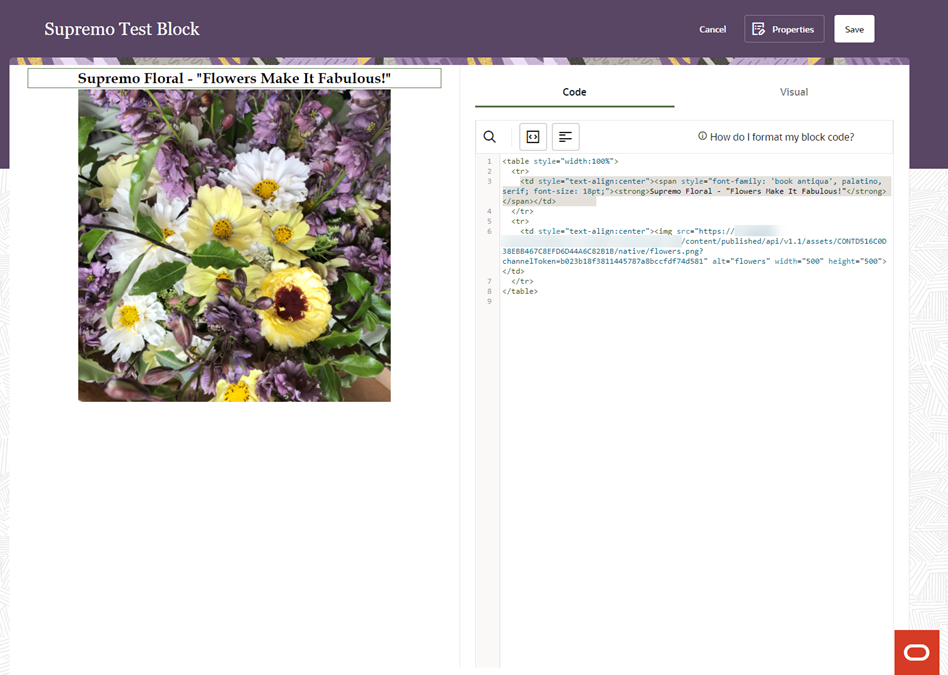This screenshot has height=675, width=948.
Task: Open the Properties panel
Action: [784, 29]
